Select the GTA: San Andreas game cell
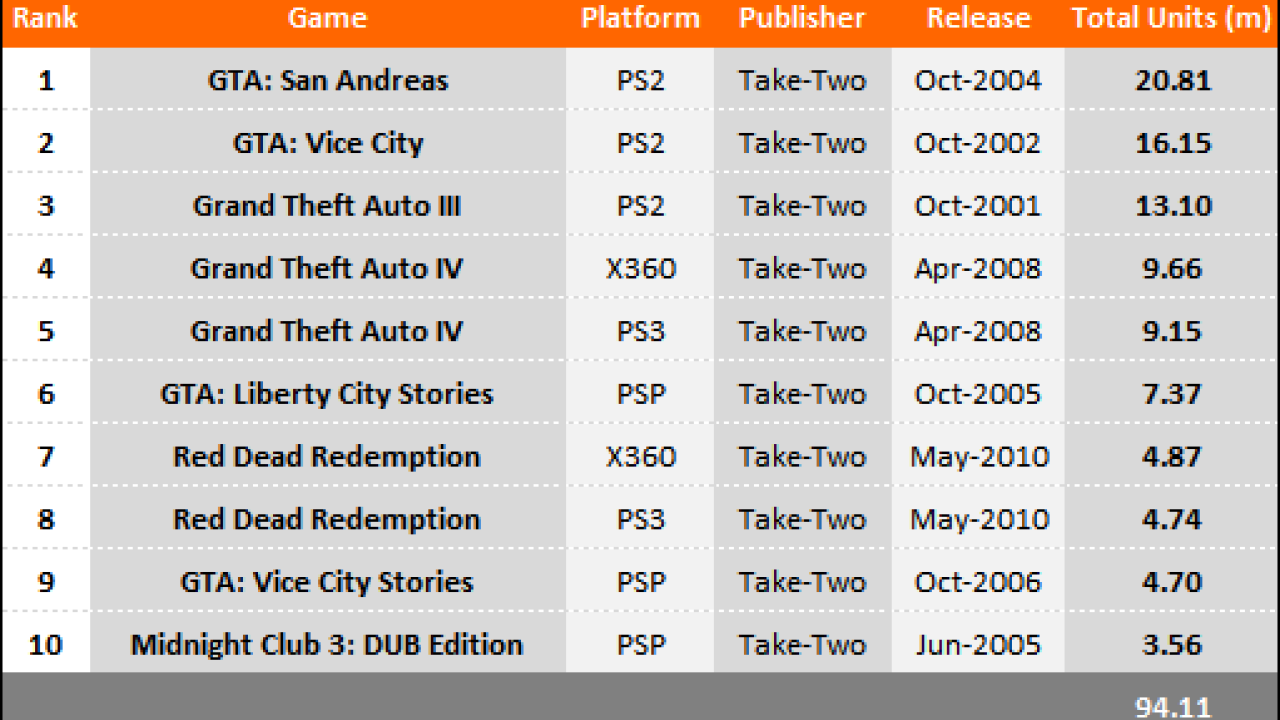 click(328, 80)
